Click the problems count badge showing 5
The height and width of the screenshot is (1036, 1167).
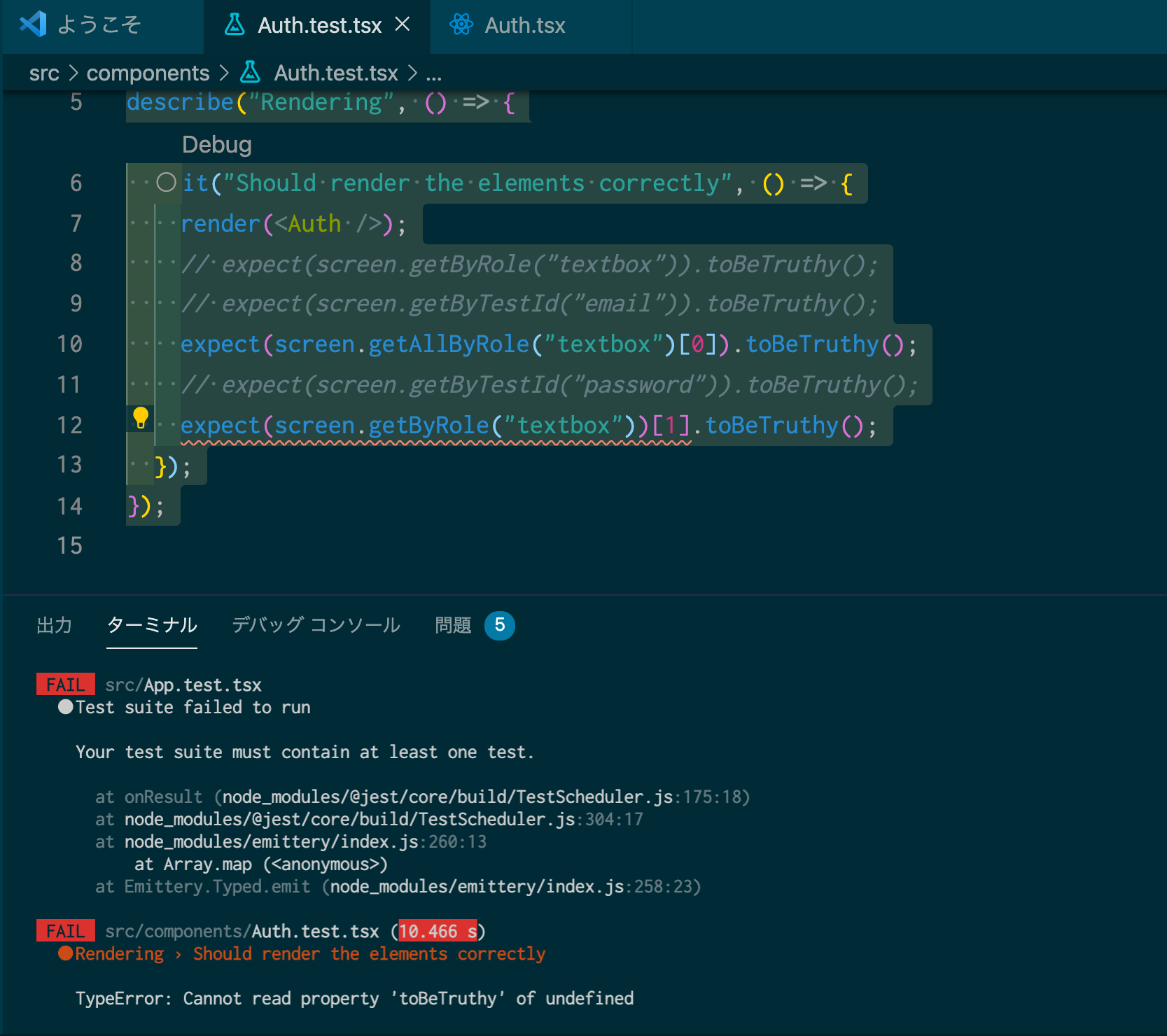coord(500,625)
